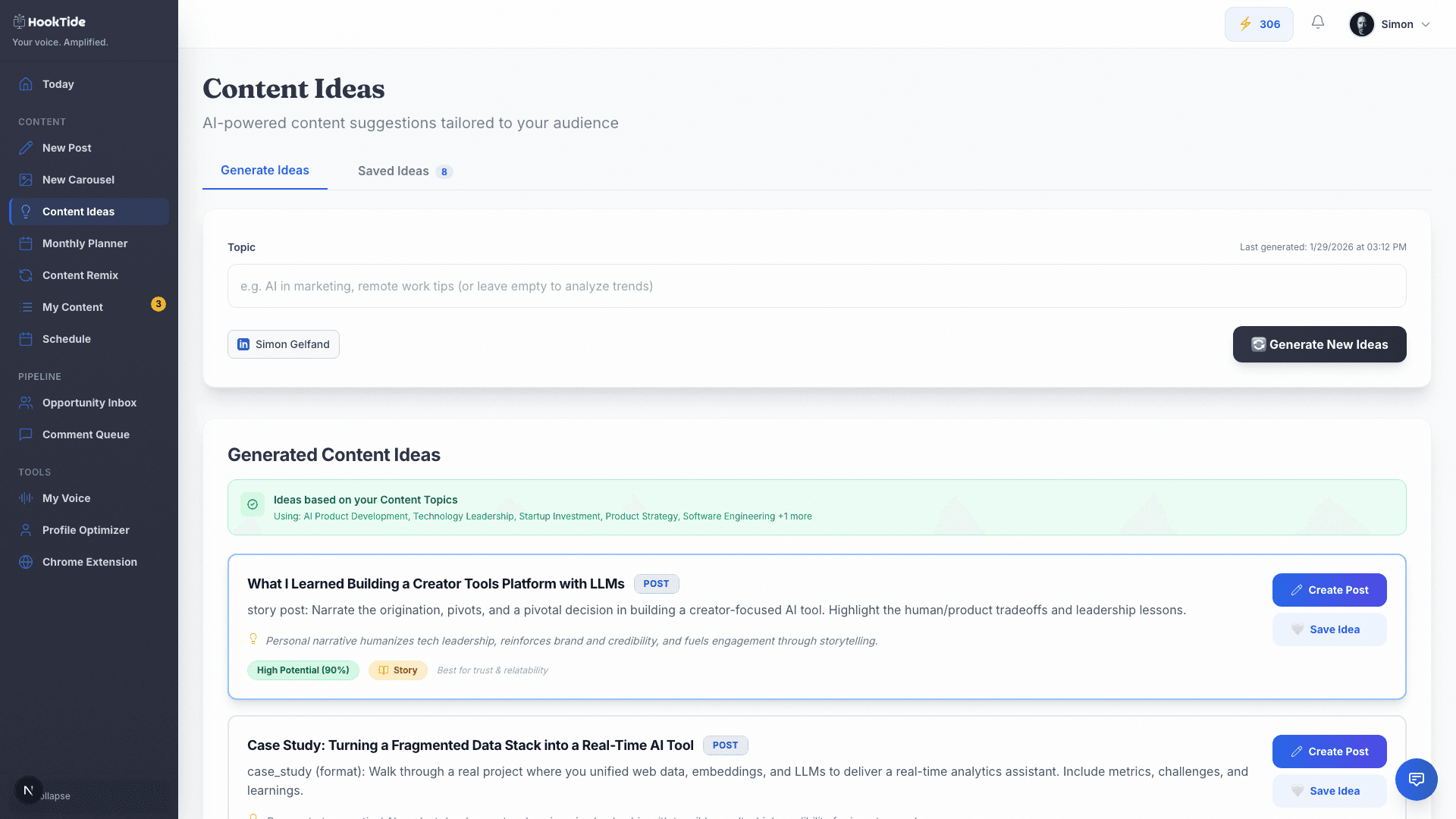Click the Schedule calendar icon
The height and width of the screenshot is (819, 1456).
point(26,339)
